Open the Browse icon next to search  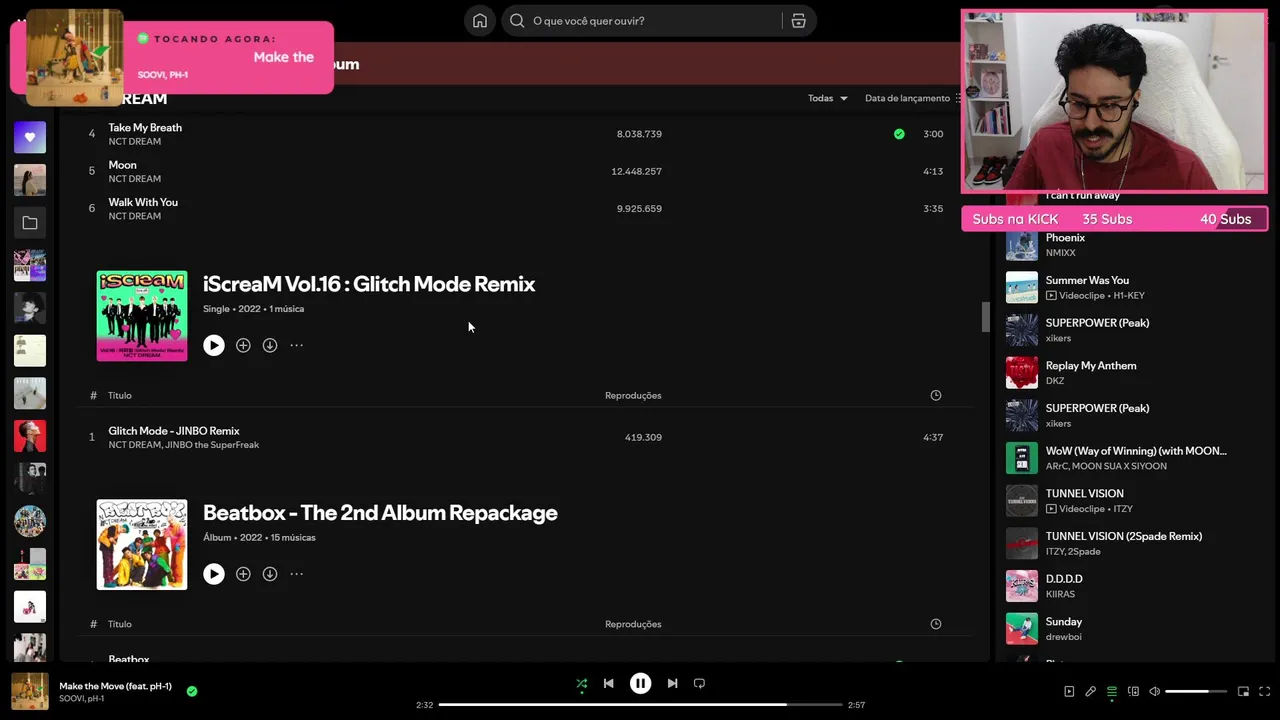pos(798,21)
